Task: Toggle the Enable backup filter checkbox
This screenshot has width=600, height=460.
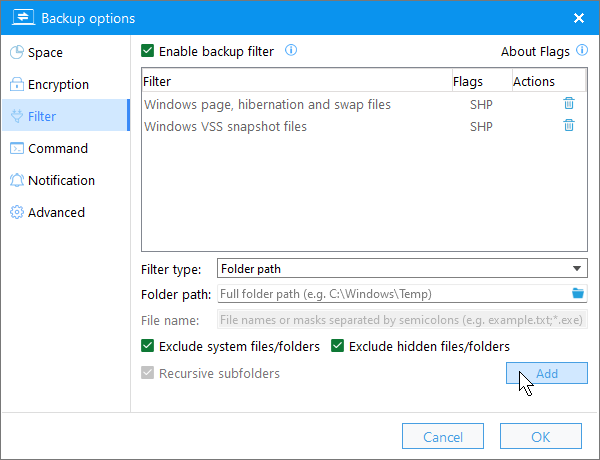Action: point(147,51)
